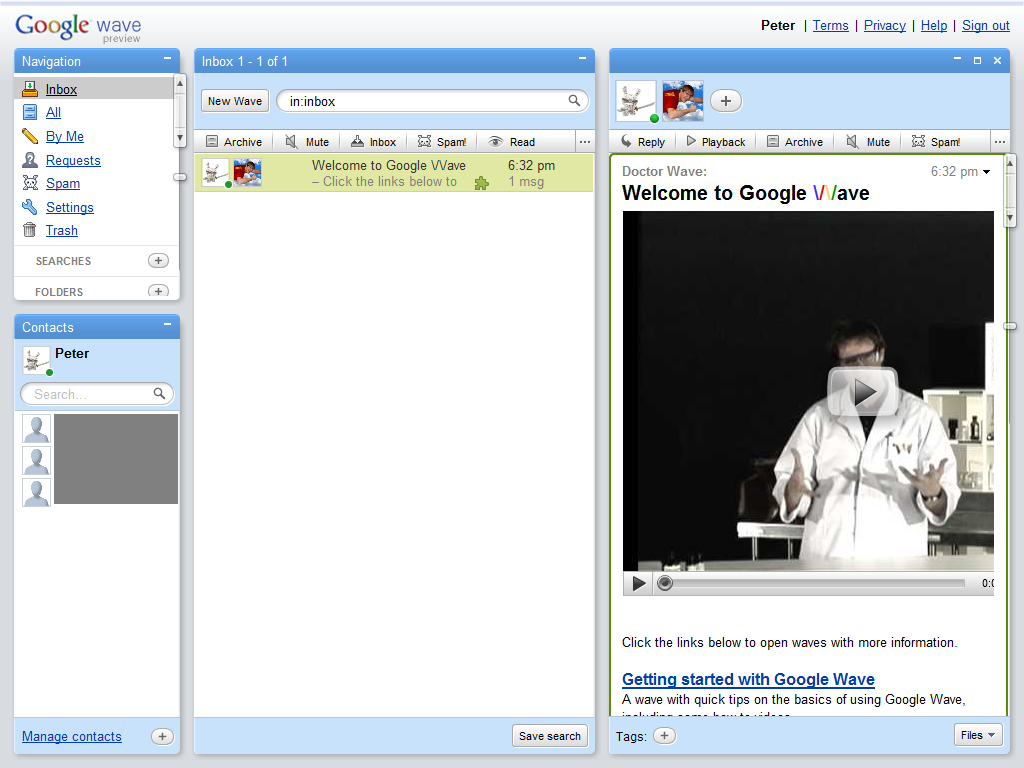Move the wave to Inbox via the toolbar
Screen dimensions: 1024x768
(x=374, y=142)
